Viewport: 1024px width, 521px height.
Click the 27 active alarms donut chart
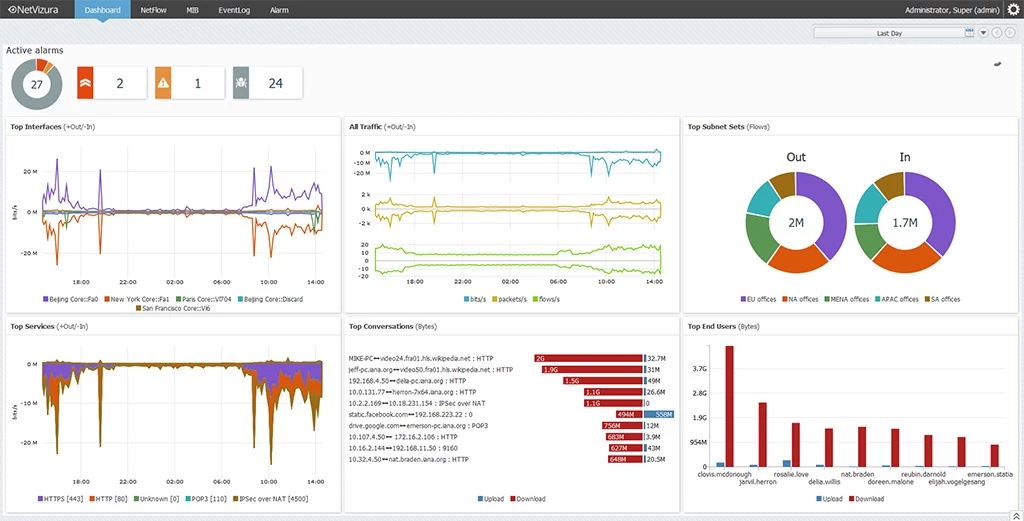tap(37, 84)
